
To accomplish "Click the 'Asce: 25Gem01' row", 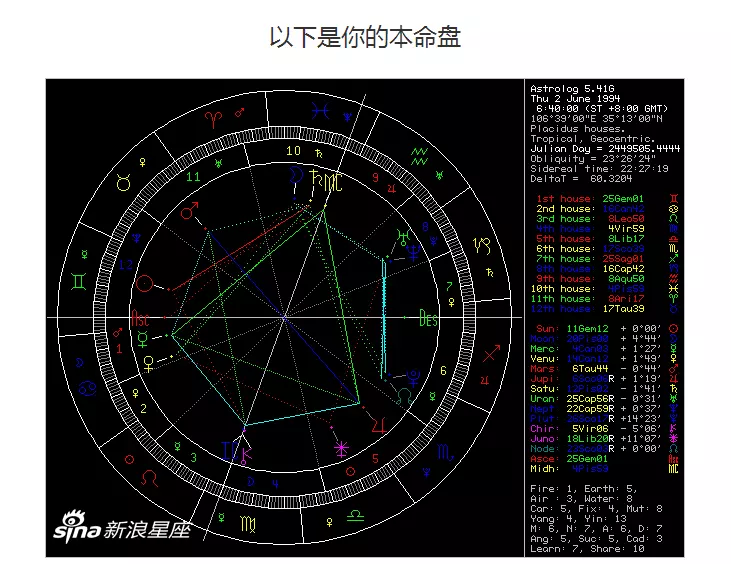I will click(605, 459).
